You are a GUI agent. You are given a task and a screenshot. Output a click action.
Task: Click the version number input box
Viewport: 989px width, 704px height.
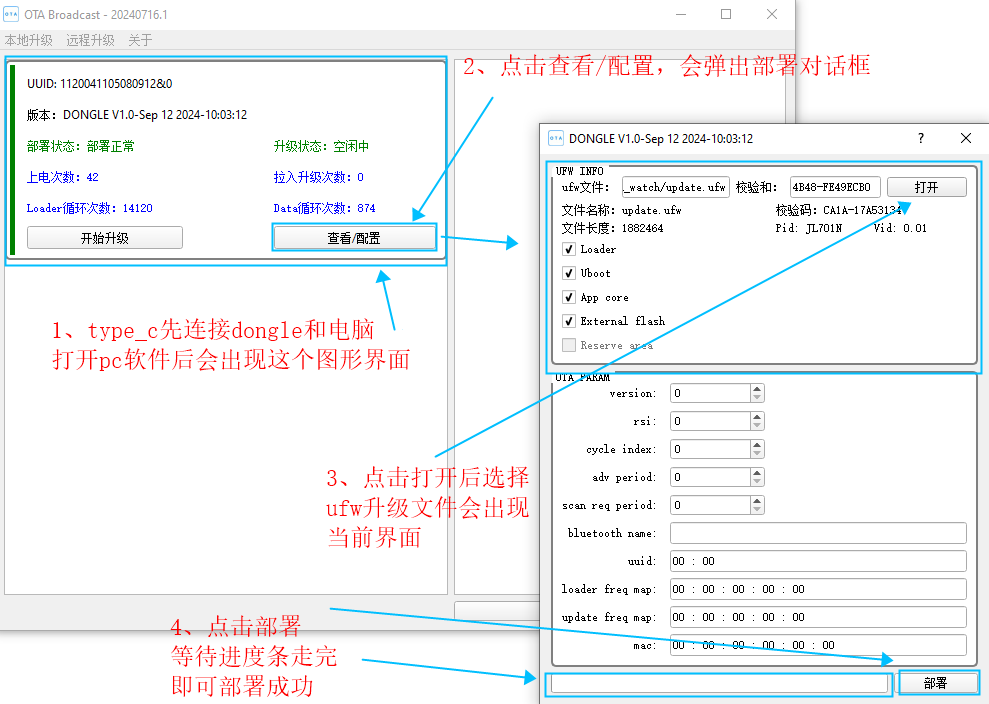[x=710, y=393]
